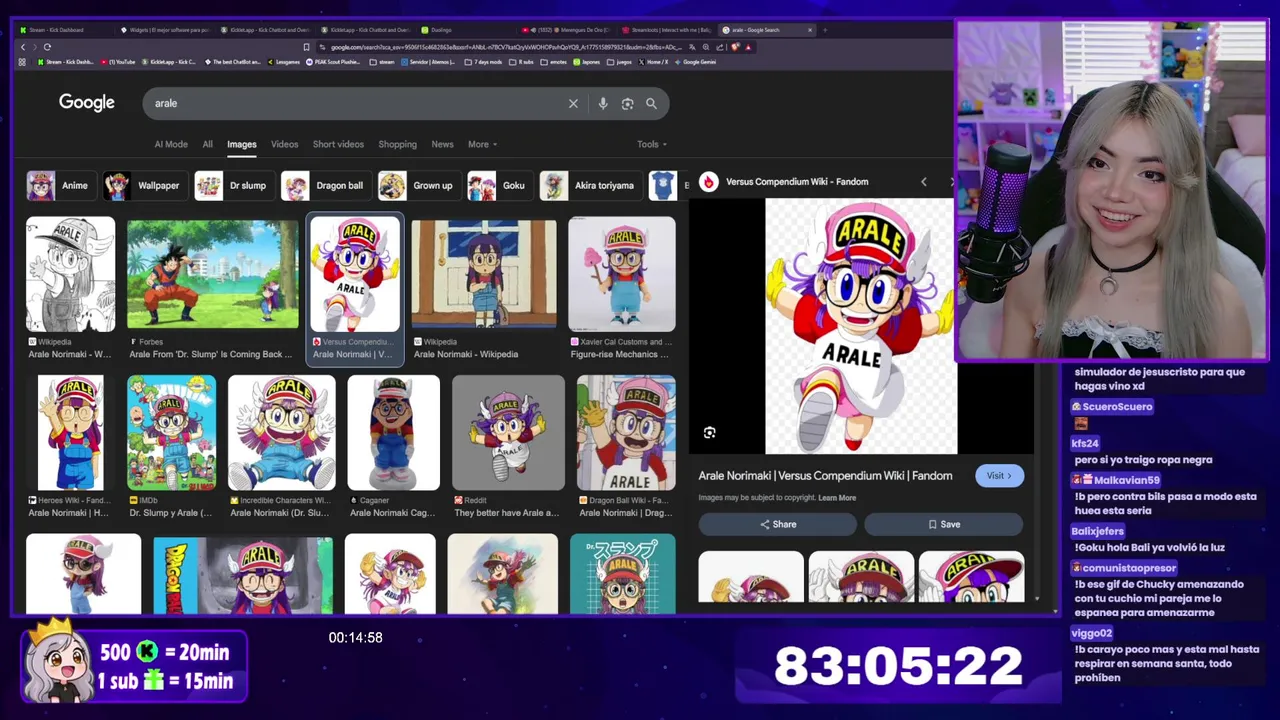The height and width of the screenshot is (720, 1280).
Task: Open the IMDb Dr. Slump y Arale thumbnail
Action: 171,433
